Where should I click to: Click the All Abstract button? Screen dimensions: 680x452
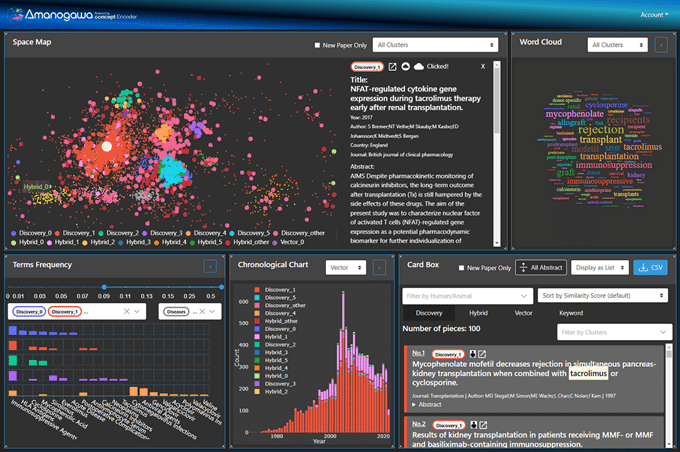pos(541,268)
